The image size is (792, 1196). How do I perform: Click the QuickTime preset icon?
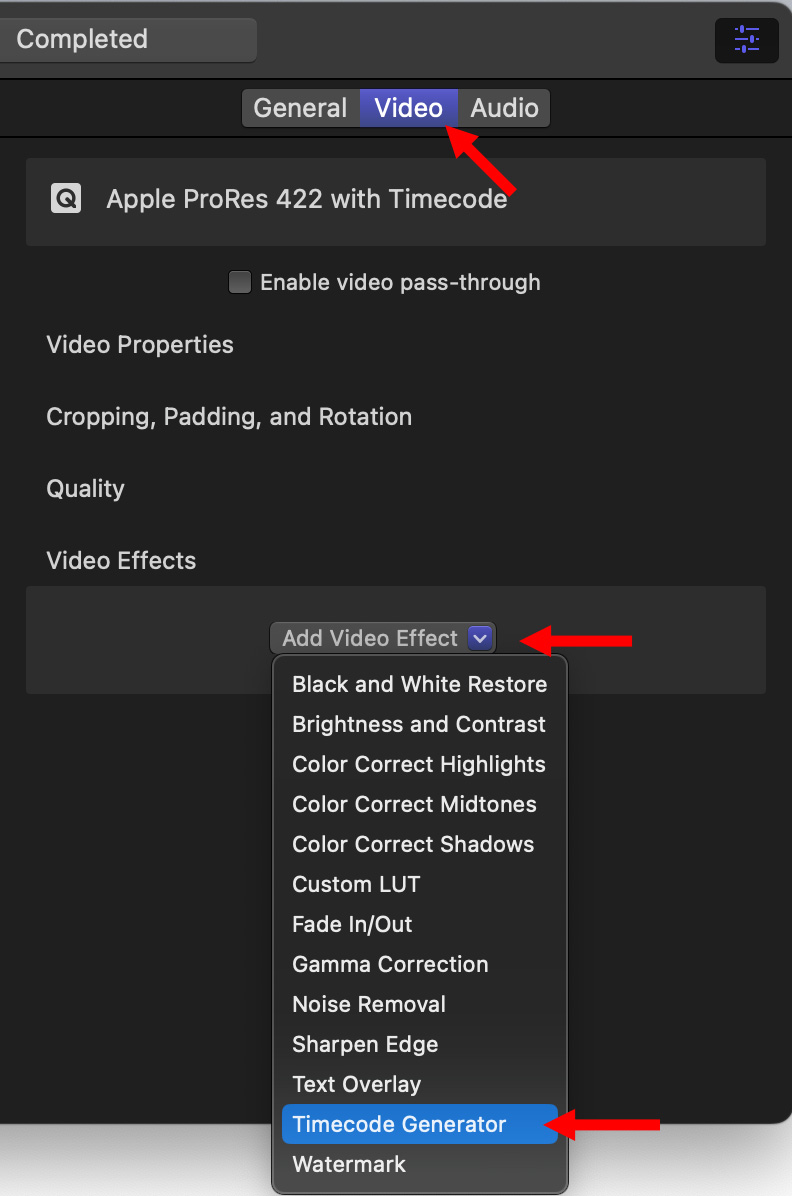[x=66, y=199]
